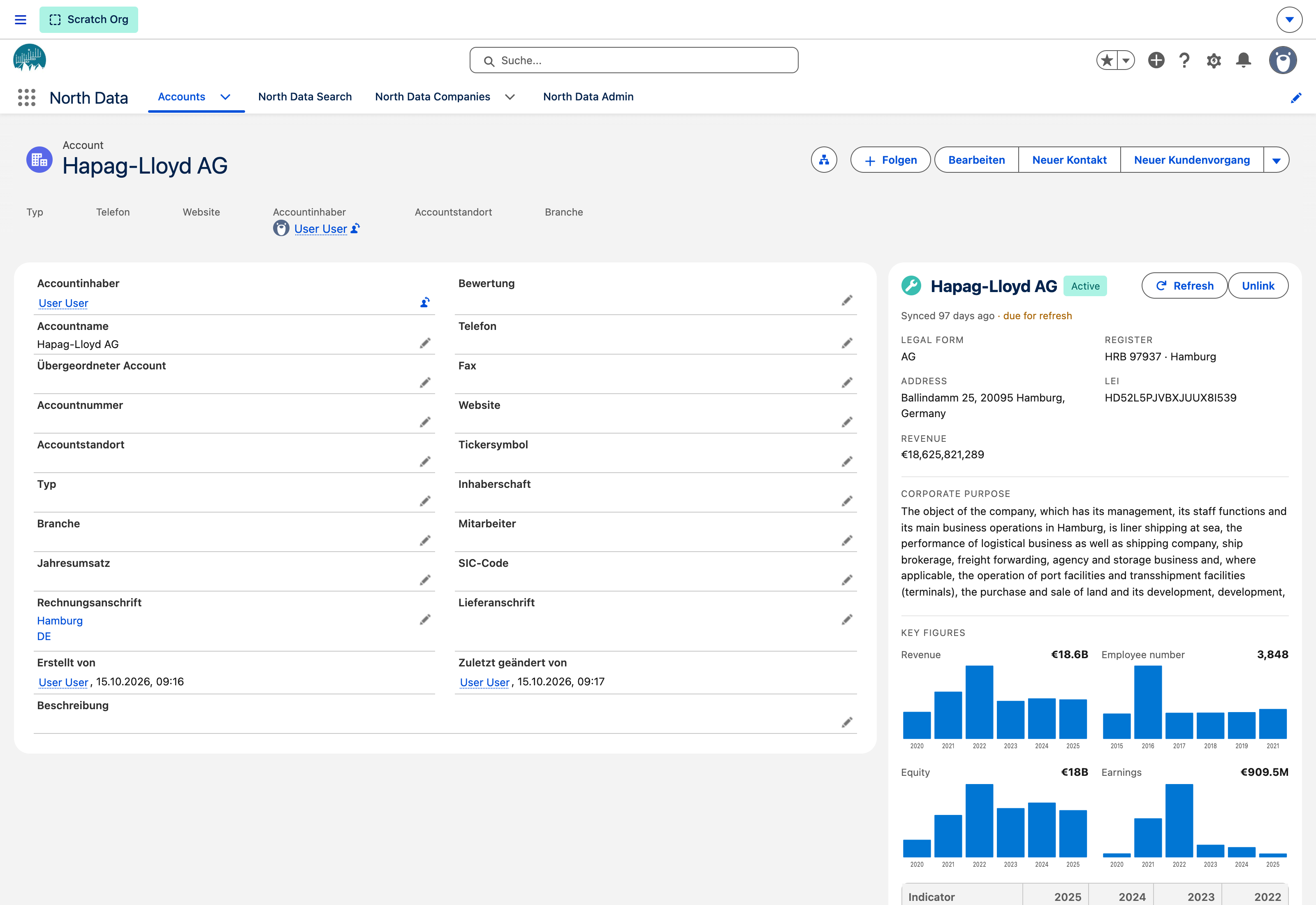Open the top-right circular dropdown button
Screen dimensions: 1316x905
[1289, 20]
